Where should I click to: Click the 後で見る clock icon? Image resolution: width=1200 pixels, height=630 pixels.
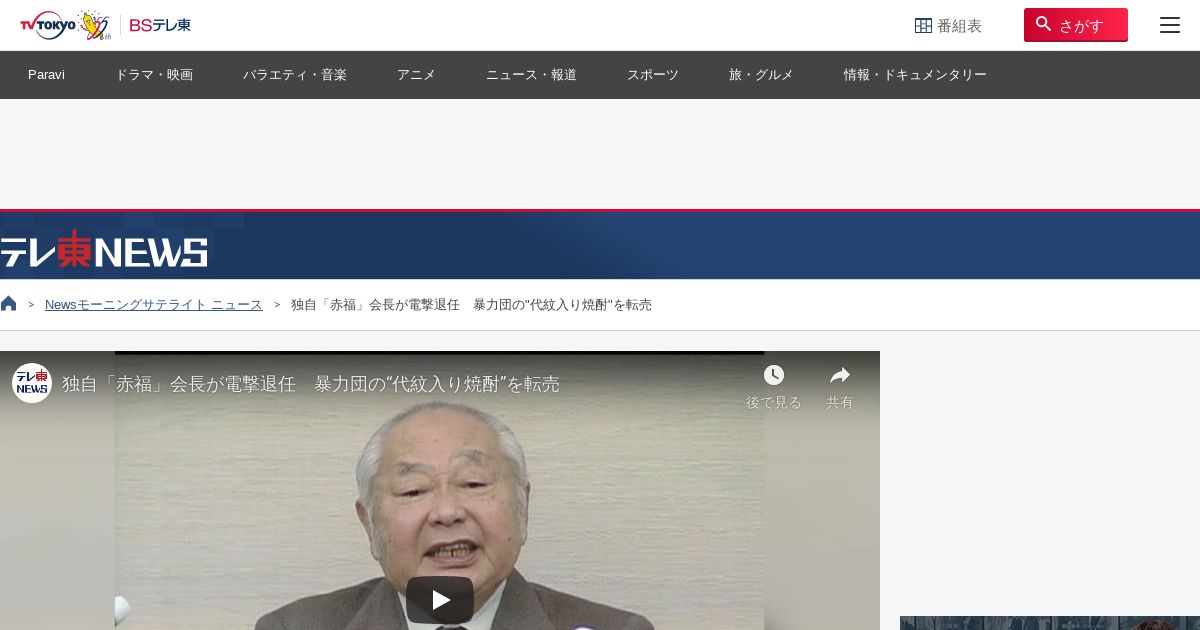[x=774, y=376]
